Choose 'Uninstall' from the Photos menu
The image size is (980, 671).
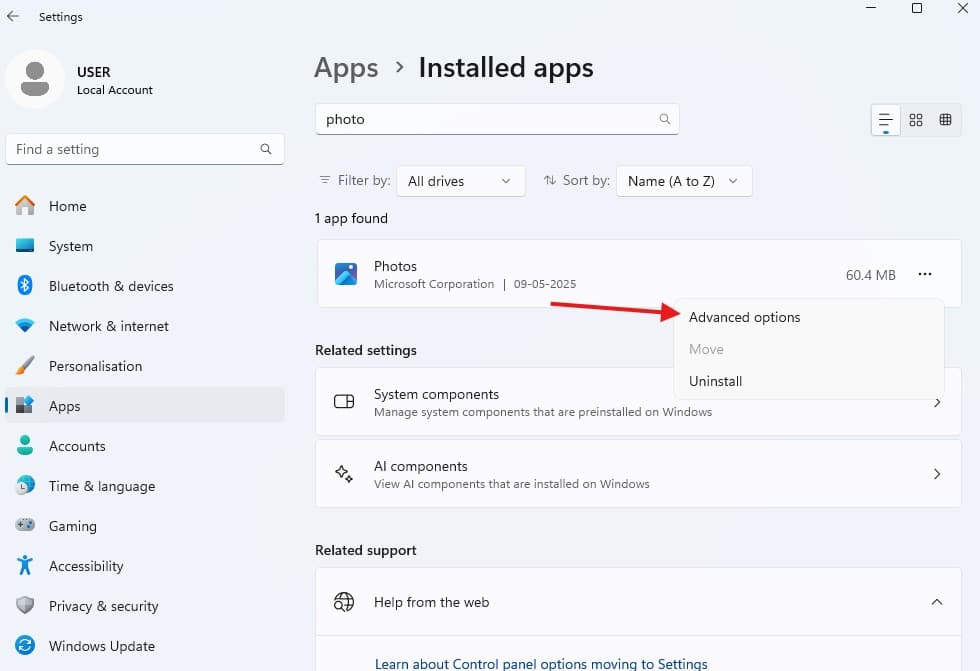715,381
